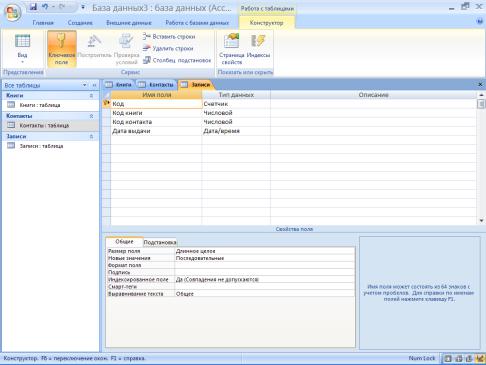Switch to the Контакты document tab
Viewport: 486px width, 365px height.
pyautogui.click(x=157, y=85)
